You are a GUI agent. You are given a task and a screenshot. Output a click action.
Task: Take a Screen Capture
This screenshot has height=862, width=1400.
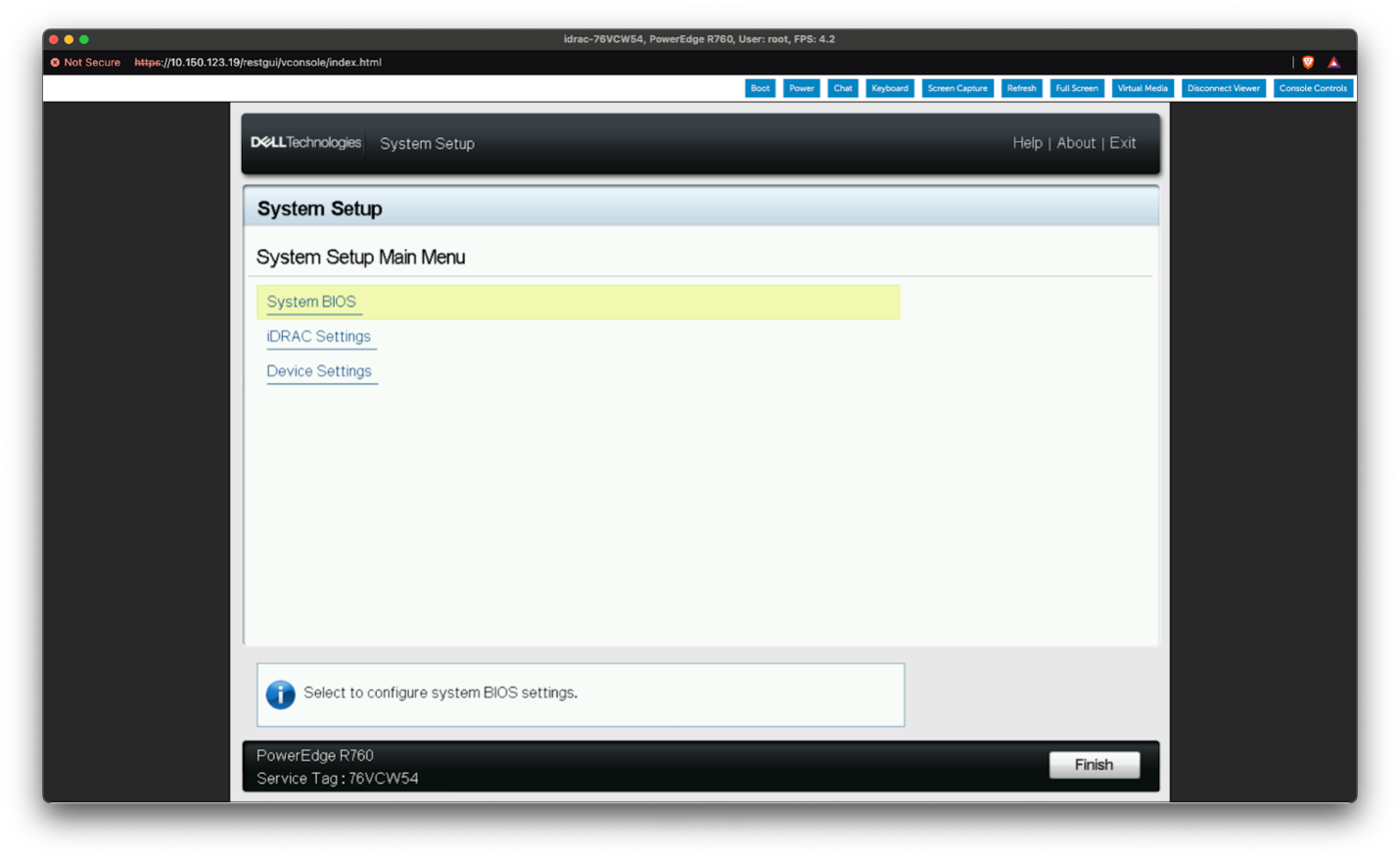(957, 88)
